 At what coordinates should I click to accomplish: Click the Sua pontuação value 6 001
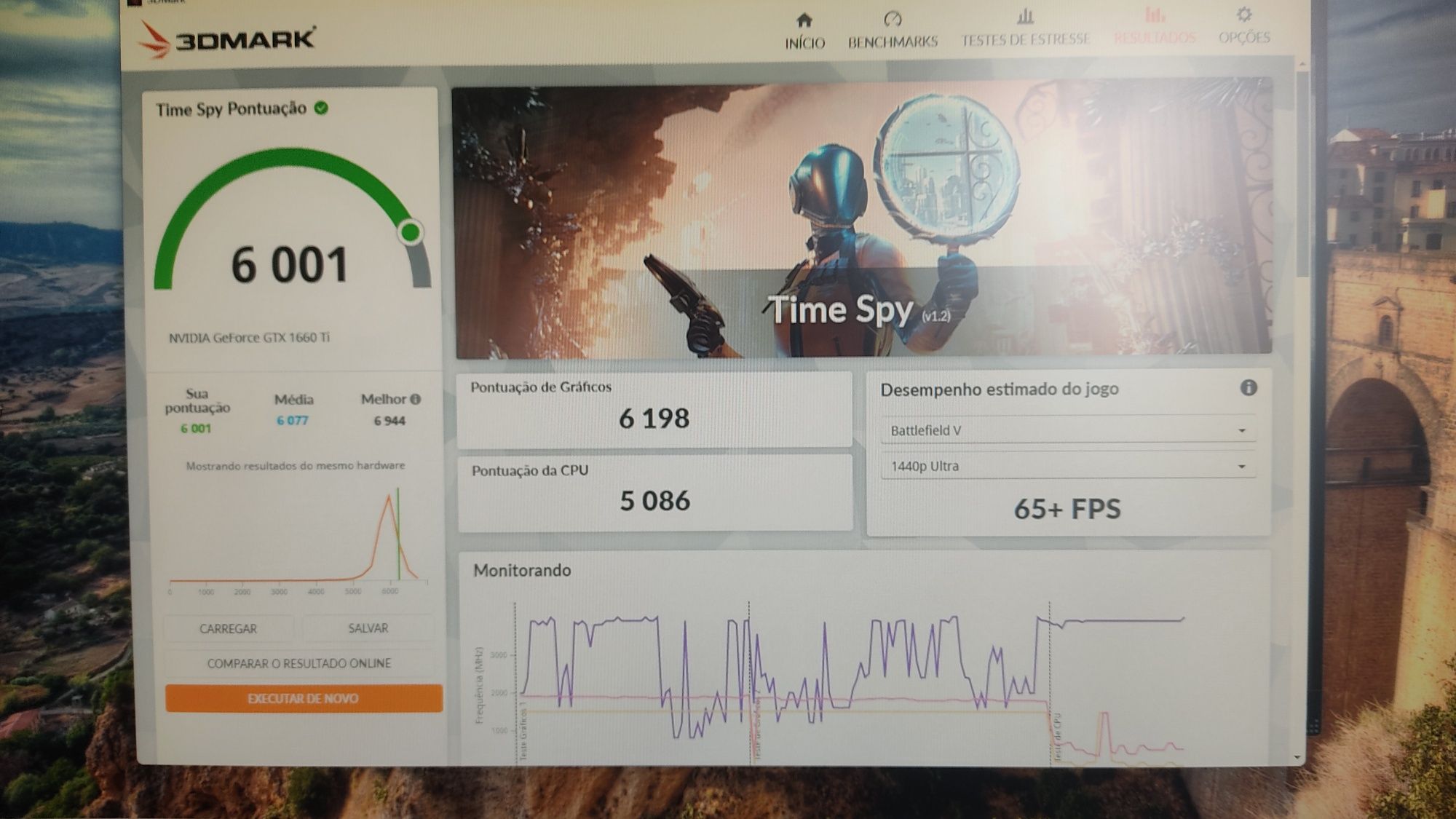(196, 429)
